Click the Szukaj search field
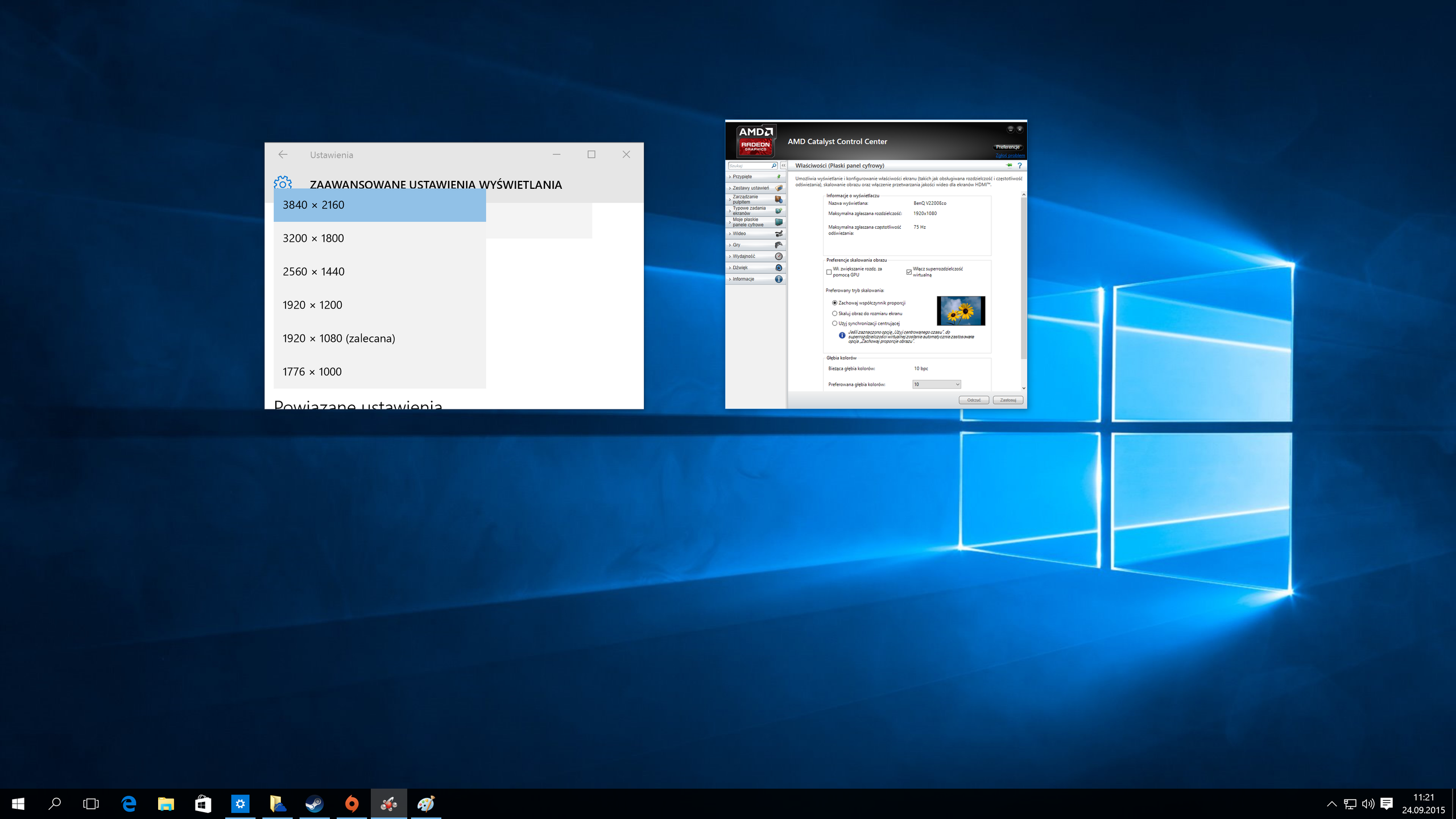 [749, 166]
